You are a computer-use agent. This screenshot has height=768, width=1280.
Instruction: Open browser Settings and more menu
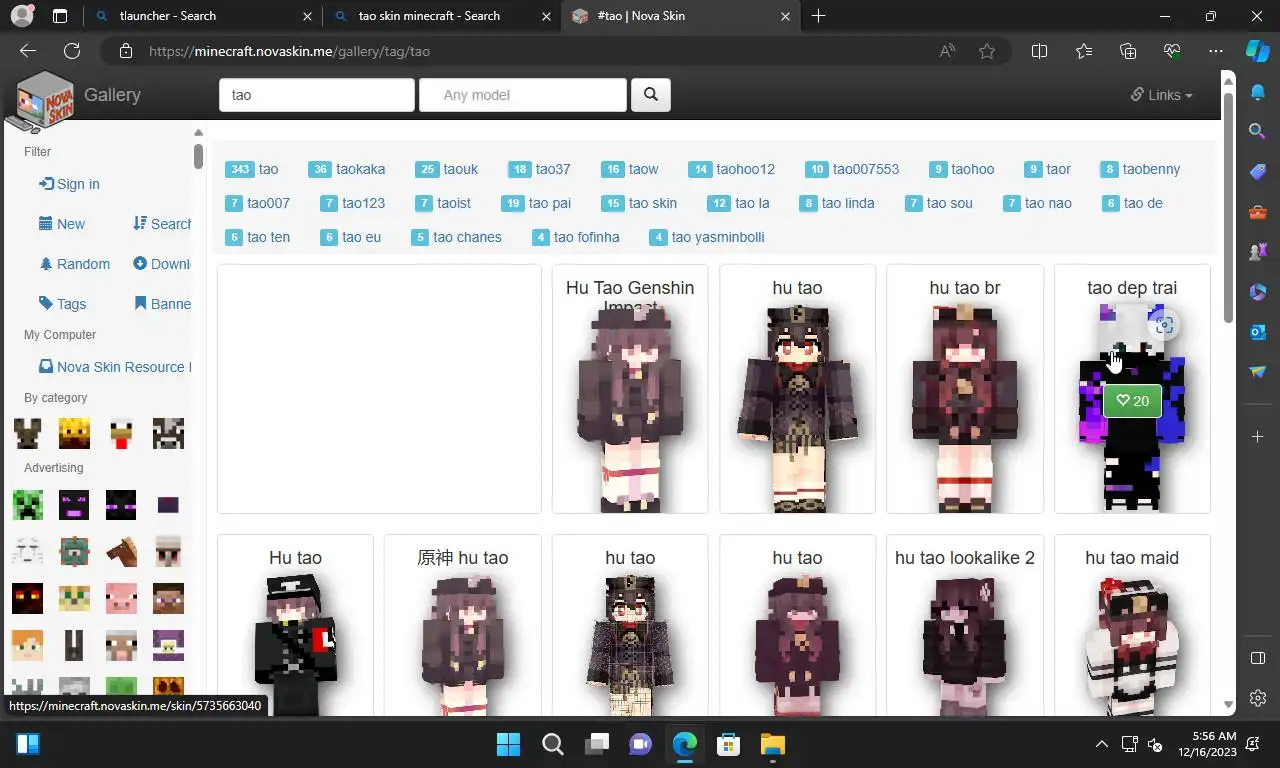coord(1216,51)
